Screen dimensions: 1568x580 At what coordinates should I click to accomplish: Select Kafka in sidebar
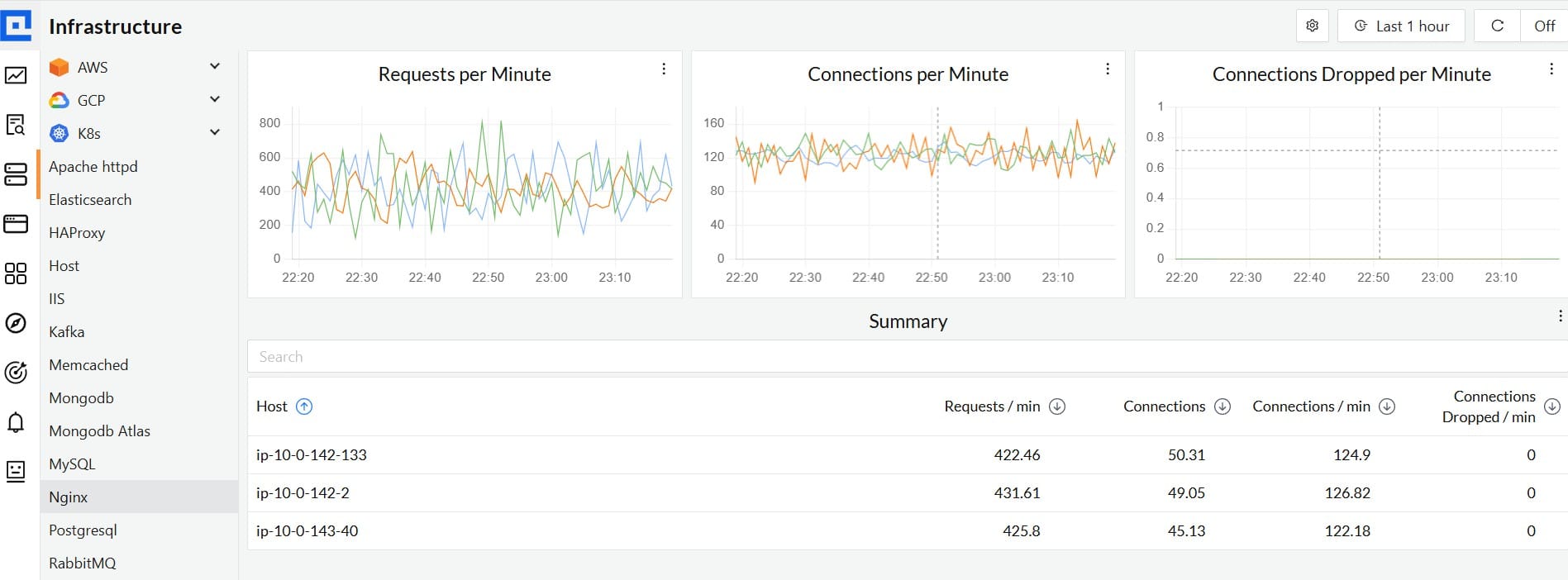[138, 331]
